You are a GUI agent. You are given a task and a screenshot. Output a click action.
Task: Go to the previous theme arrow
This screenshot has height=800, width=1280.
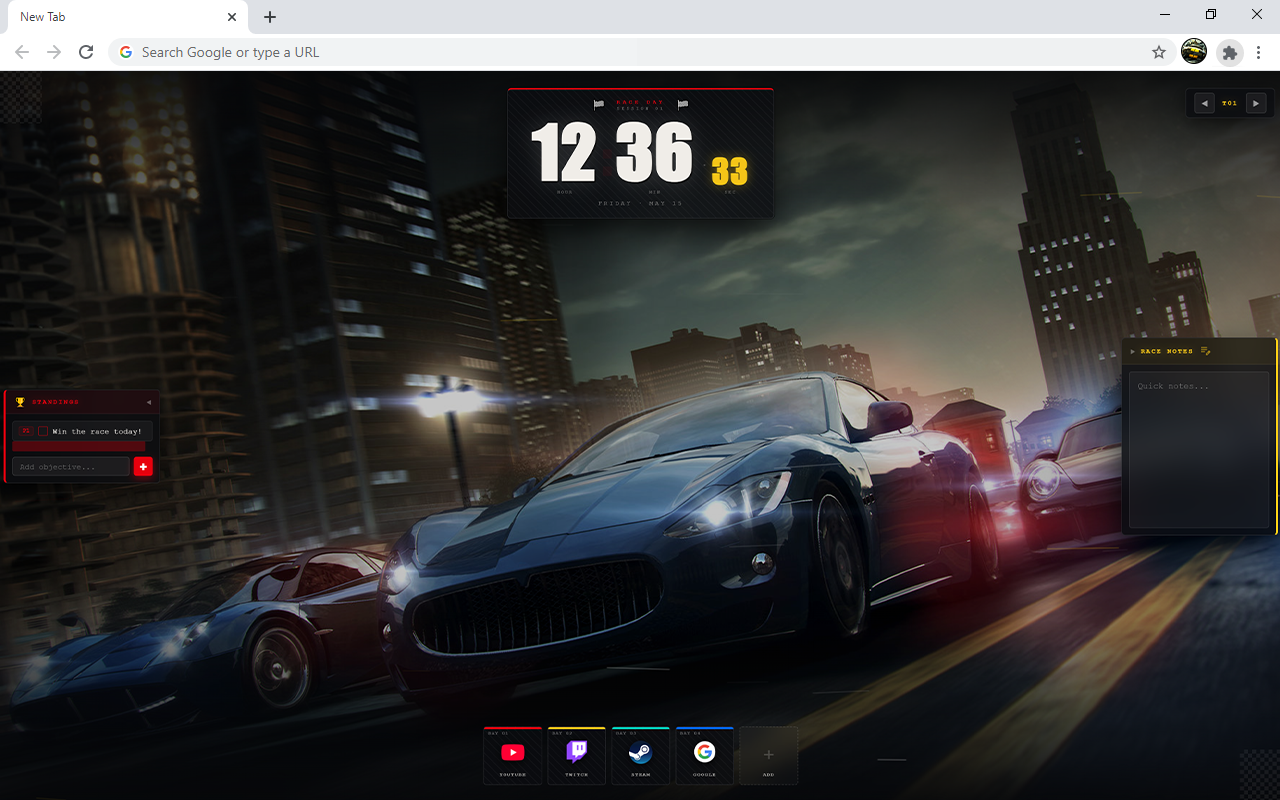[1204, 103]
